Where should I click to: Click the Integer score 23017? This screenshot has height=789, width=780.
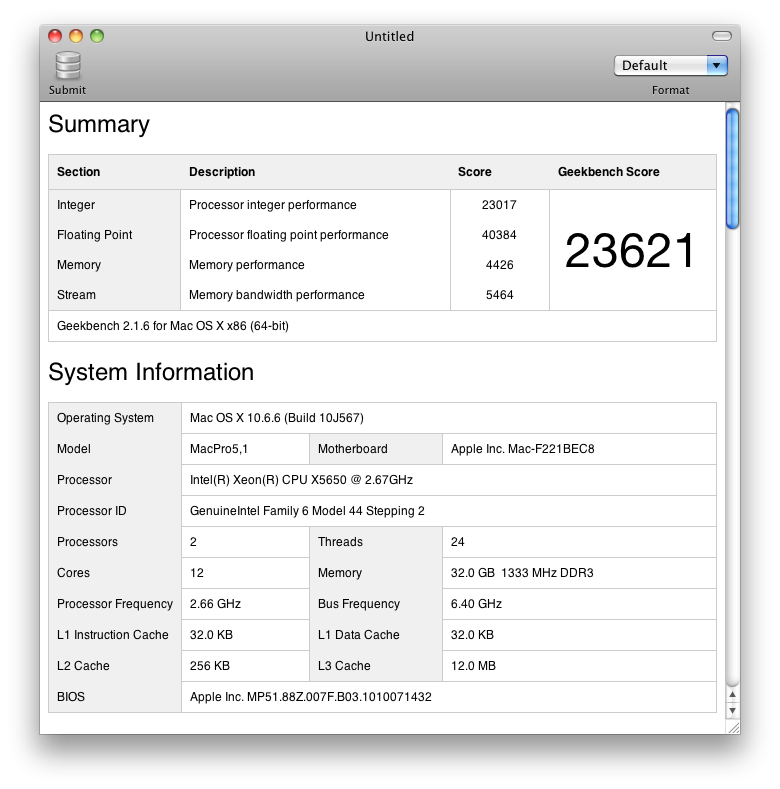pyautogui.click(x=499, y=205)
